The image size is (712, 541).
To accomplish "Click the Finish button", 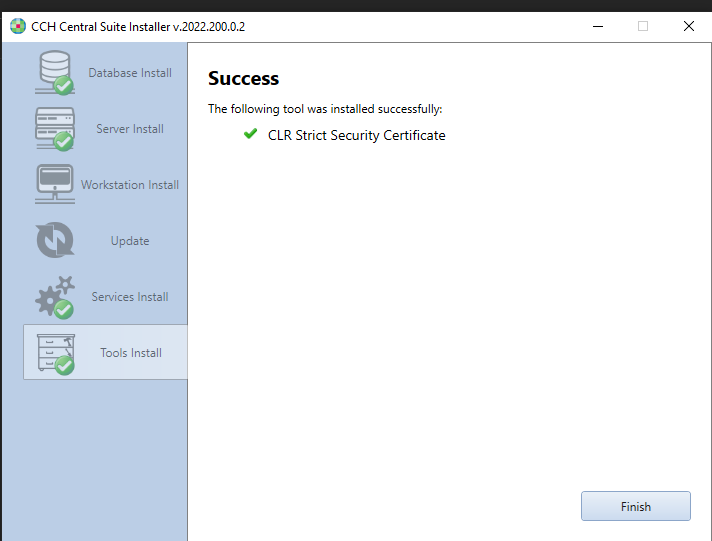I will 636,506.
